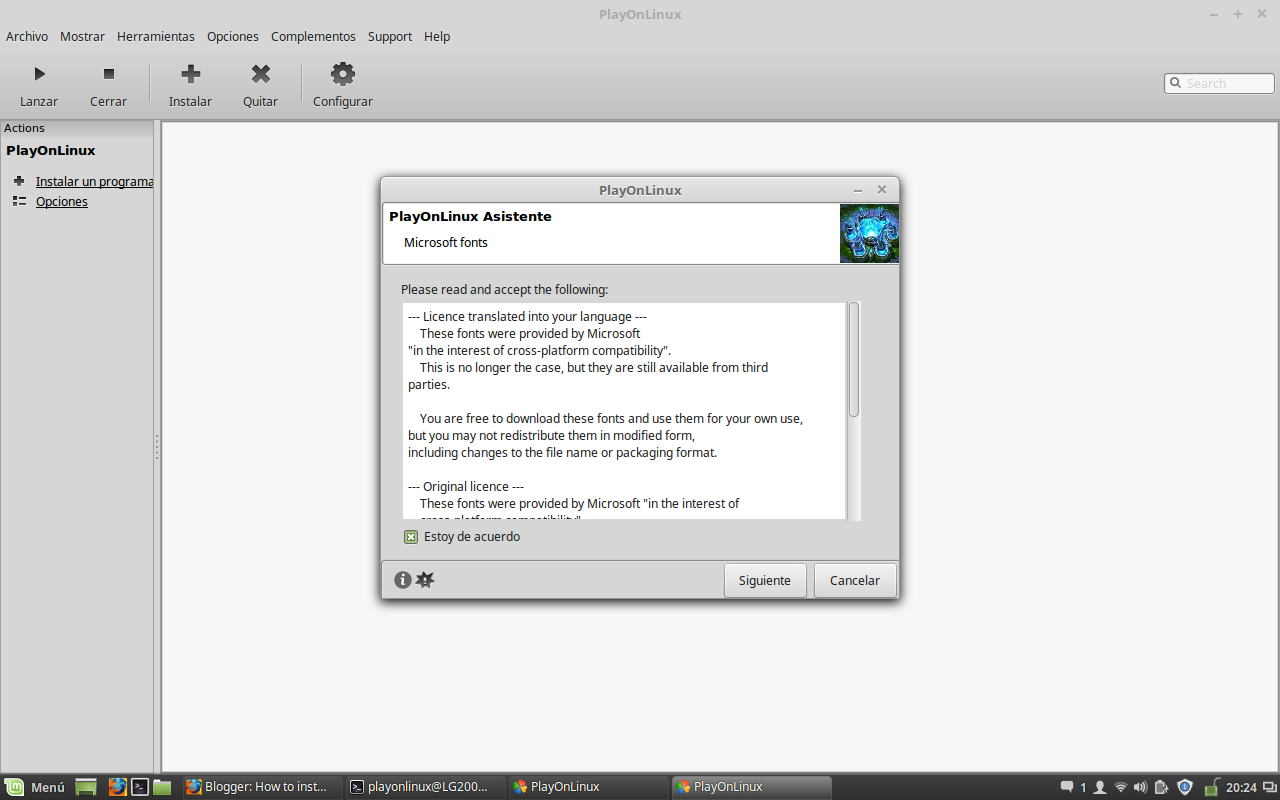Open the Herramientas menu
Image resolution: width=1280 pixels, height=800 pixels.
pyautogui.click(x=156, y=36)
